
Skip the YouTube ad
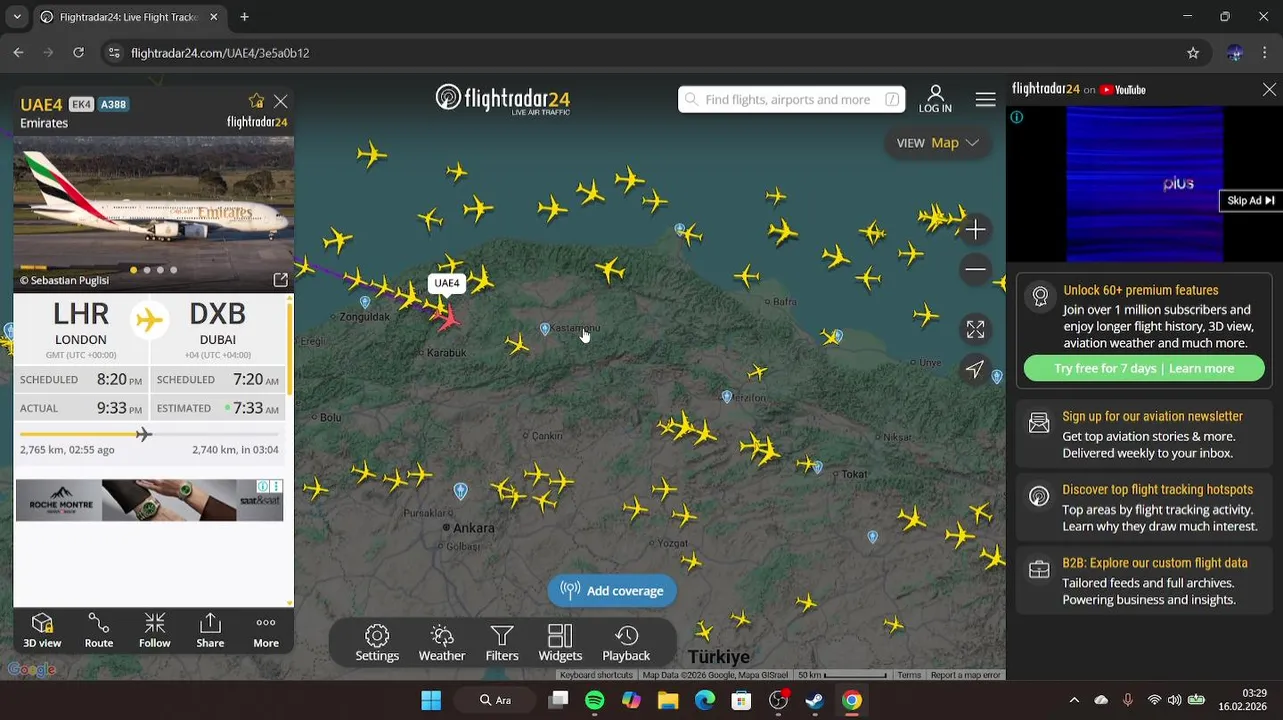[x=1250, y=201]
